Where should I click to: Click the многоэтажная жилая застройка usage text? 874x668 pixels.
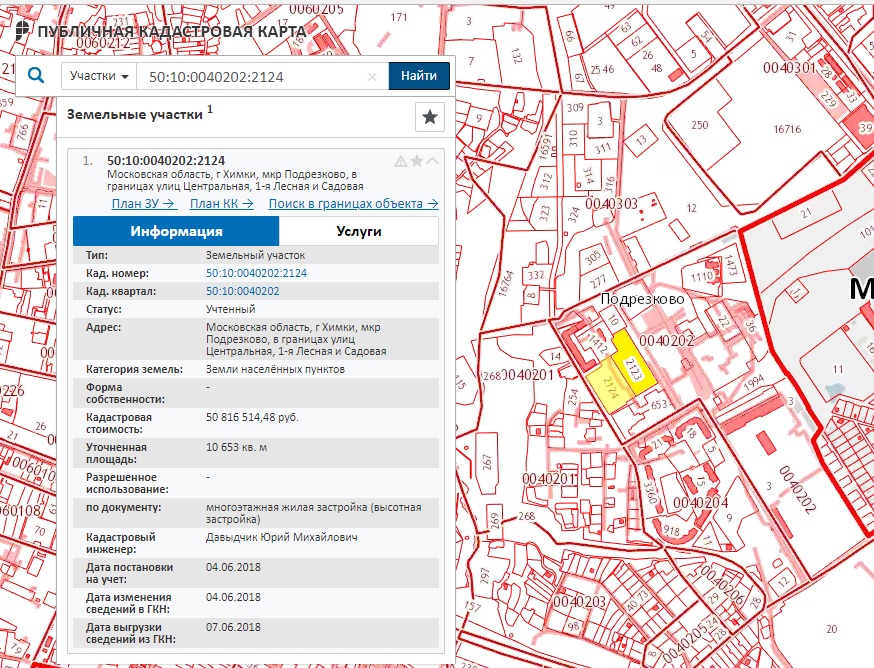click(x=314, y=513)
